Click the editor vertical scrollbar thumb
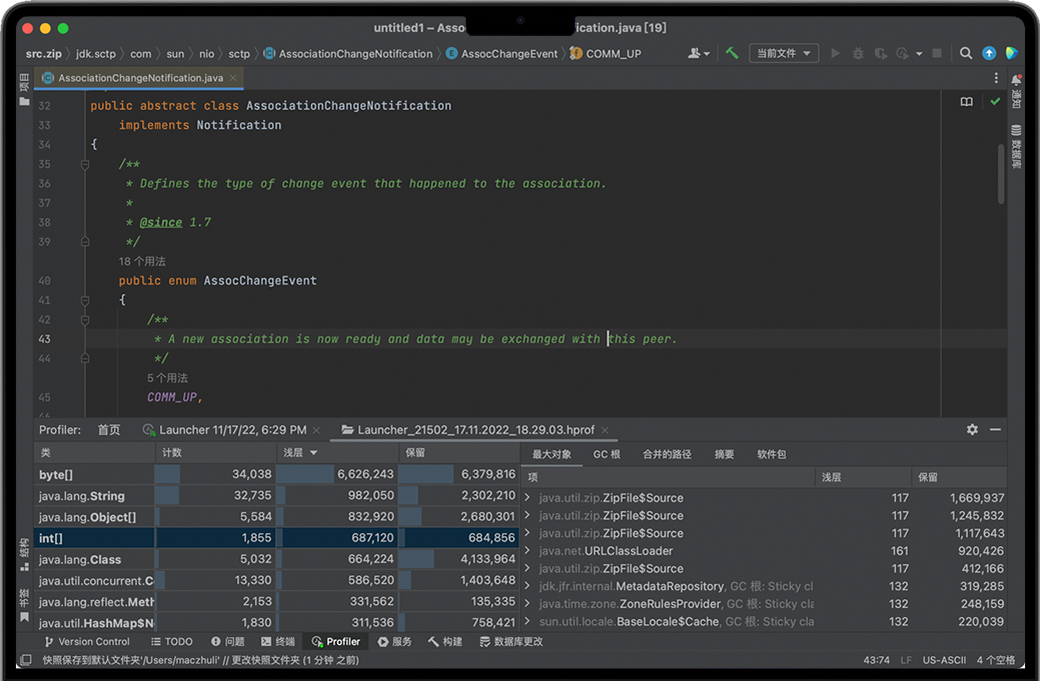Viewport: 1040px width, 681px height. pos(1001,172)
